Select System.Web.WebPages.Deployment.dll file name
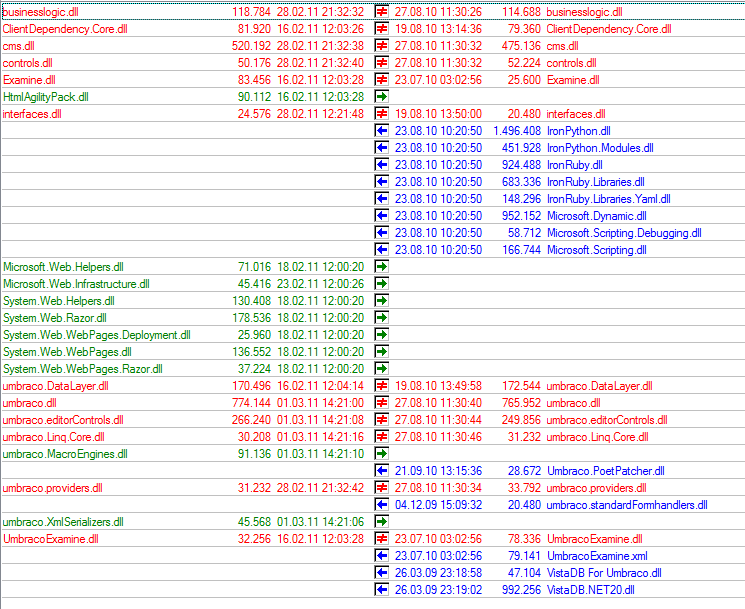 [x=97, y=335]
